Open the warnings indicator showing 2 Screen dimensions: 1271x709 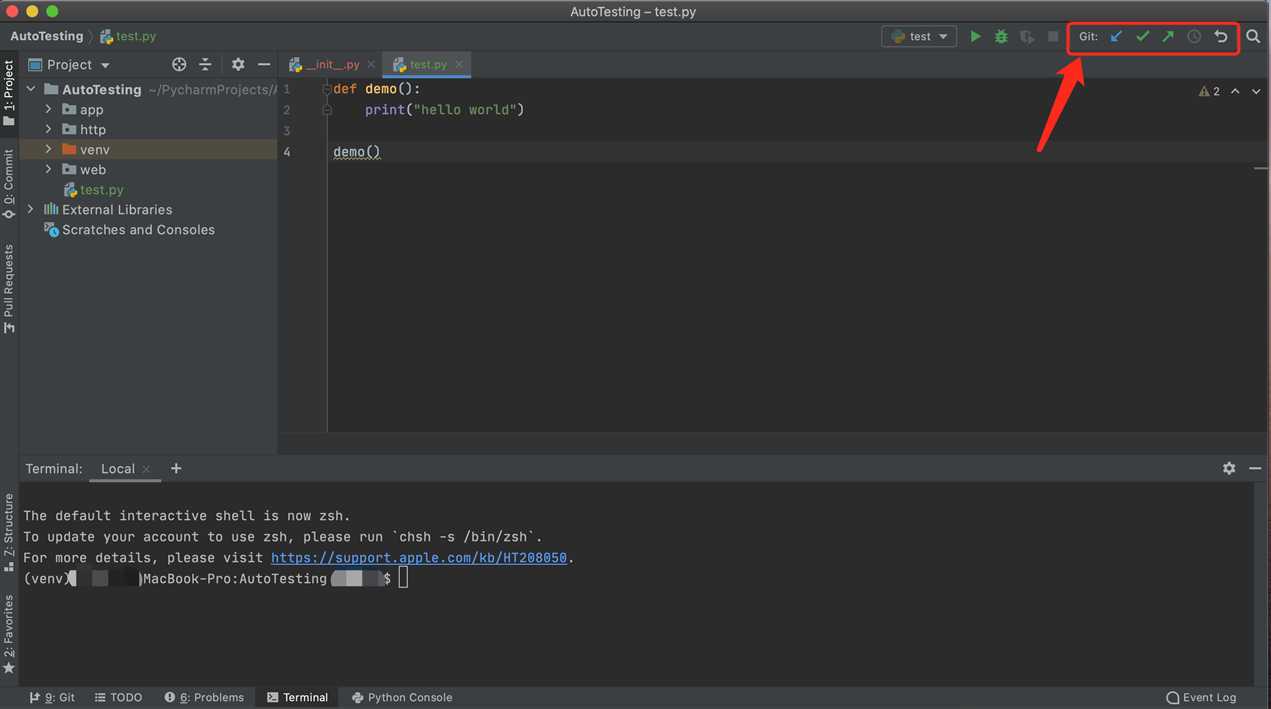(x=1209, y=91)
